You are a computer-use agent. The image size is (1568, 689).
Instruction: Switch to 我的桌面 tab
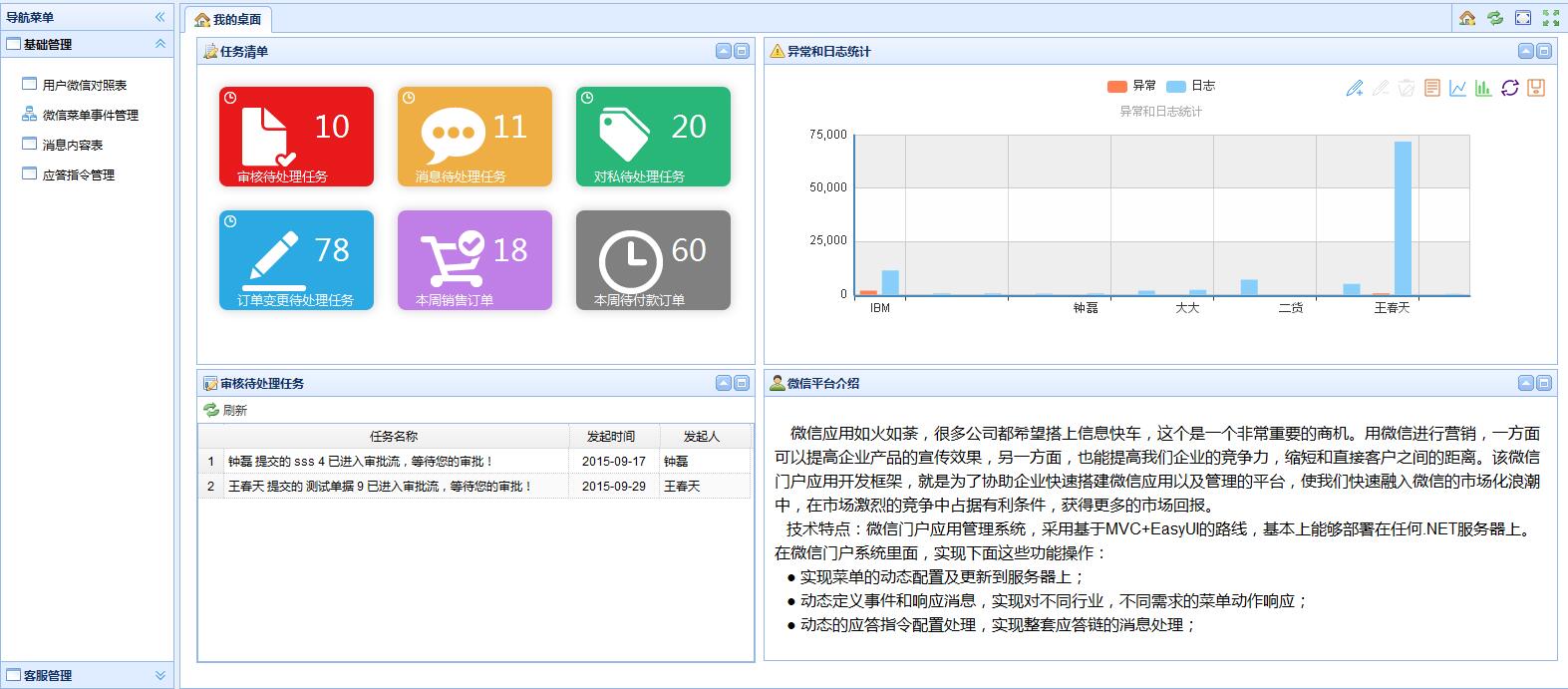228,19
